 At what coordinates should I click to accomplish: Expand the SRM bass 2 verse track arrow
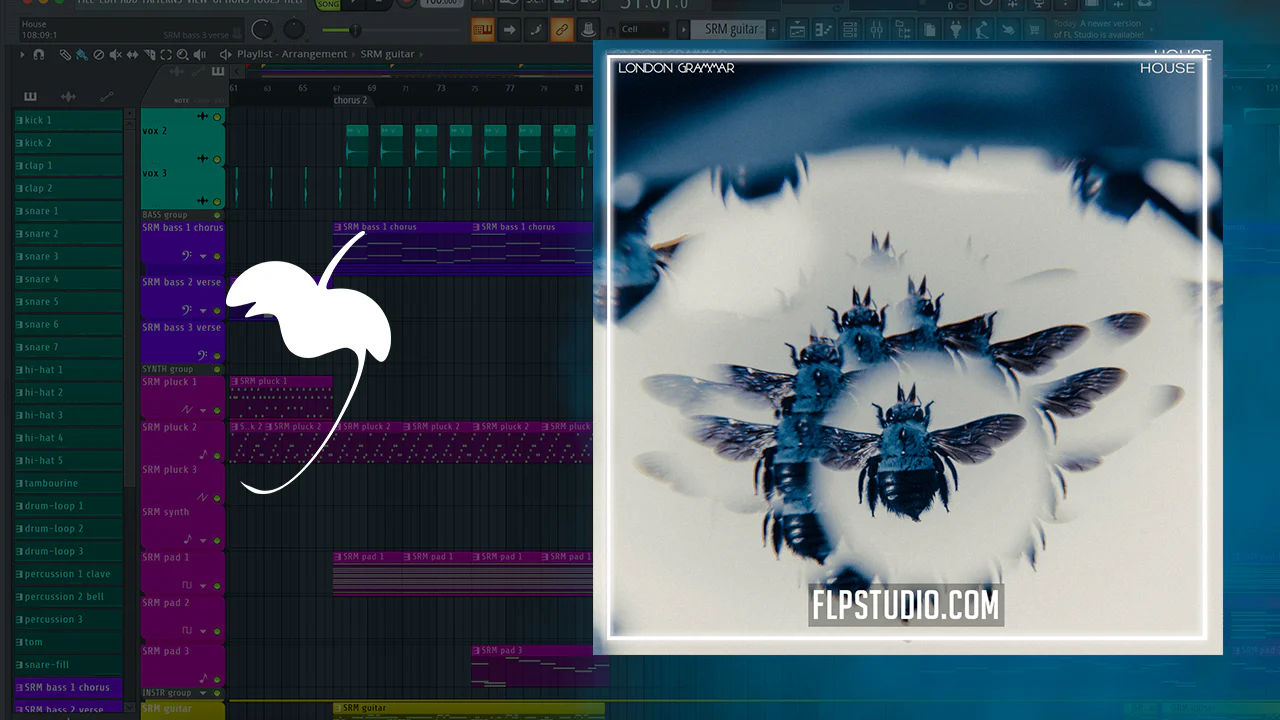(x=203, y=311)
